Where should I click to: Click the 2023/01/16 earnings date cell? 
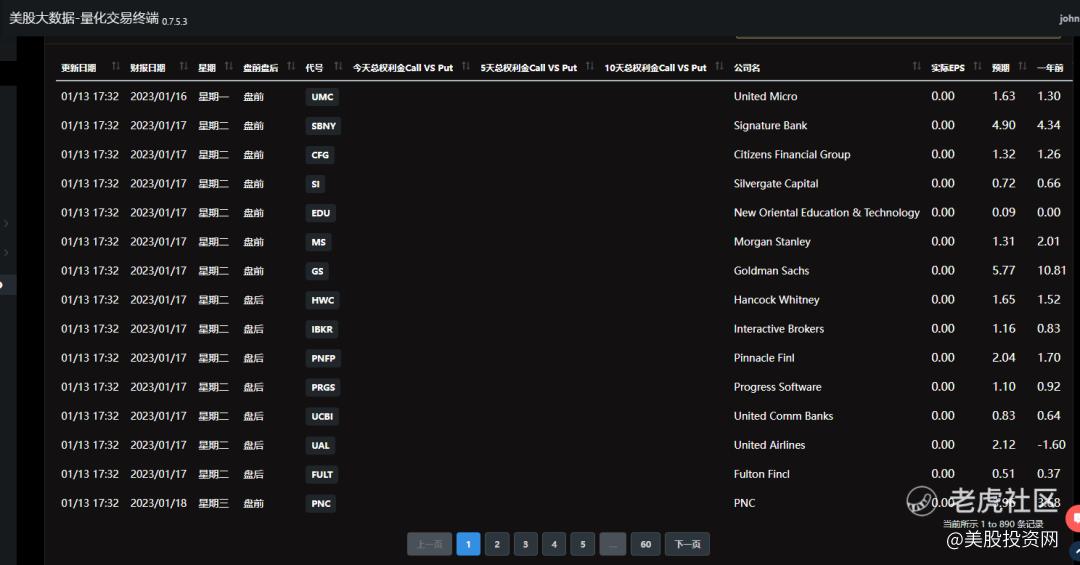pyautogui.click(x=158, y=96)
